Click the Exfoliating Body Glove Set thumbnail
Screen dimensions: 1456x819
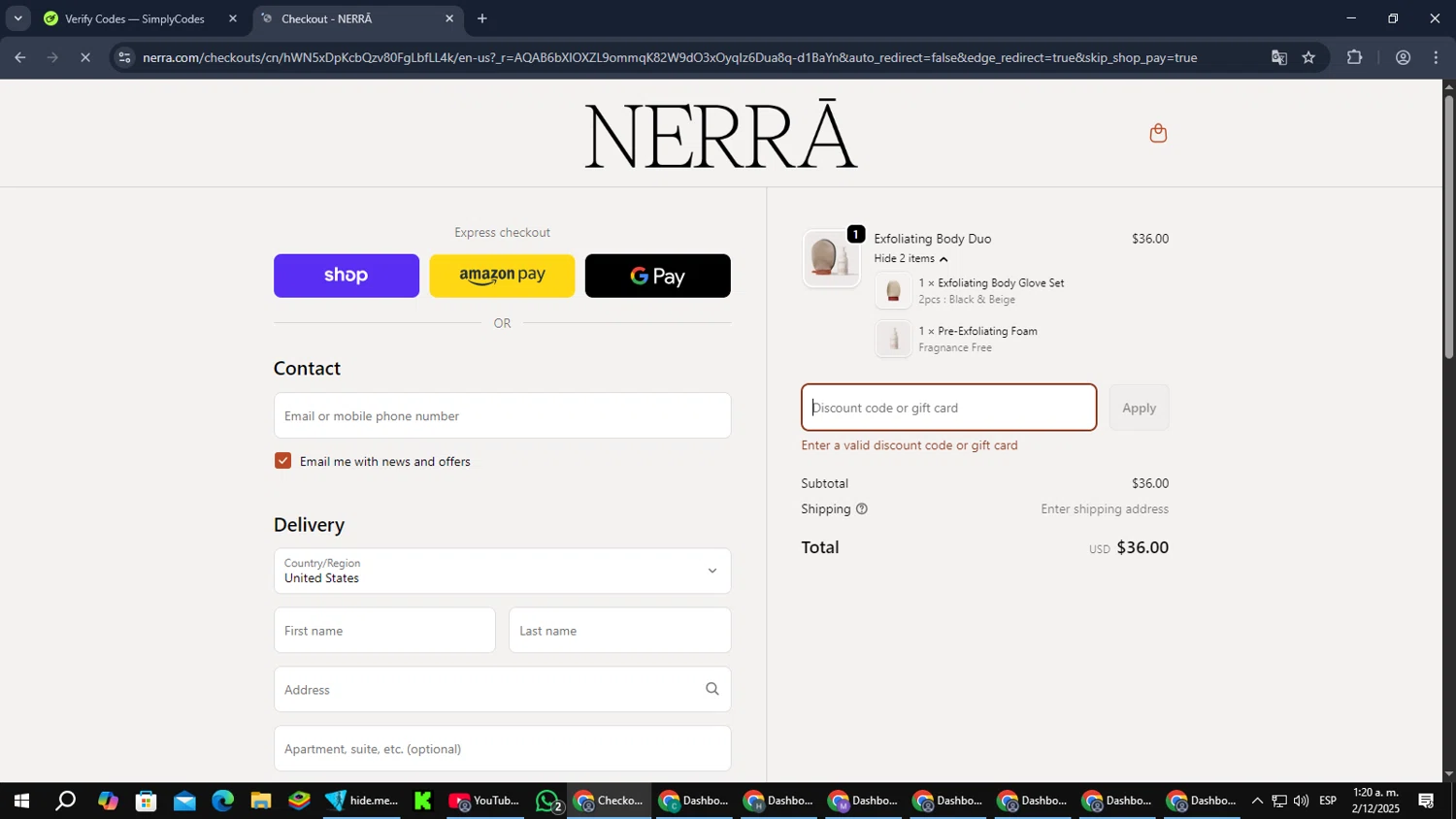[x=893, y=290]
